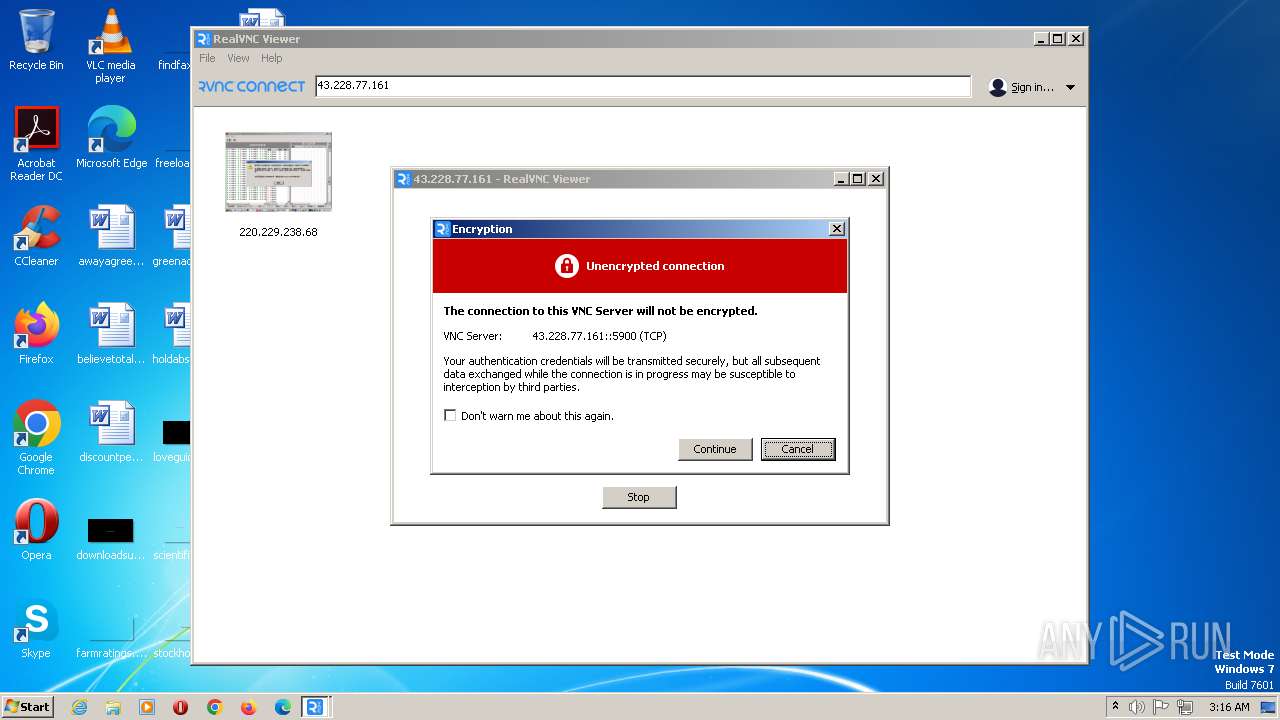The height and width of the screenshot is (720, 1280).
Task: Expand Sign in dropdown arrow
Action: pyautogui.click(x=1070, y=88)
